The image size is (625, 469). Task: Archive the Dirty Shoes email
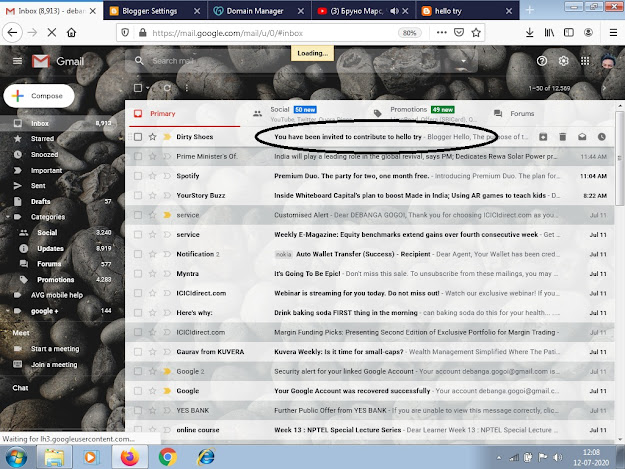click(543, 137)
